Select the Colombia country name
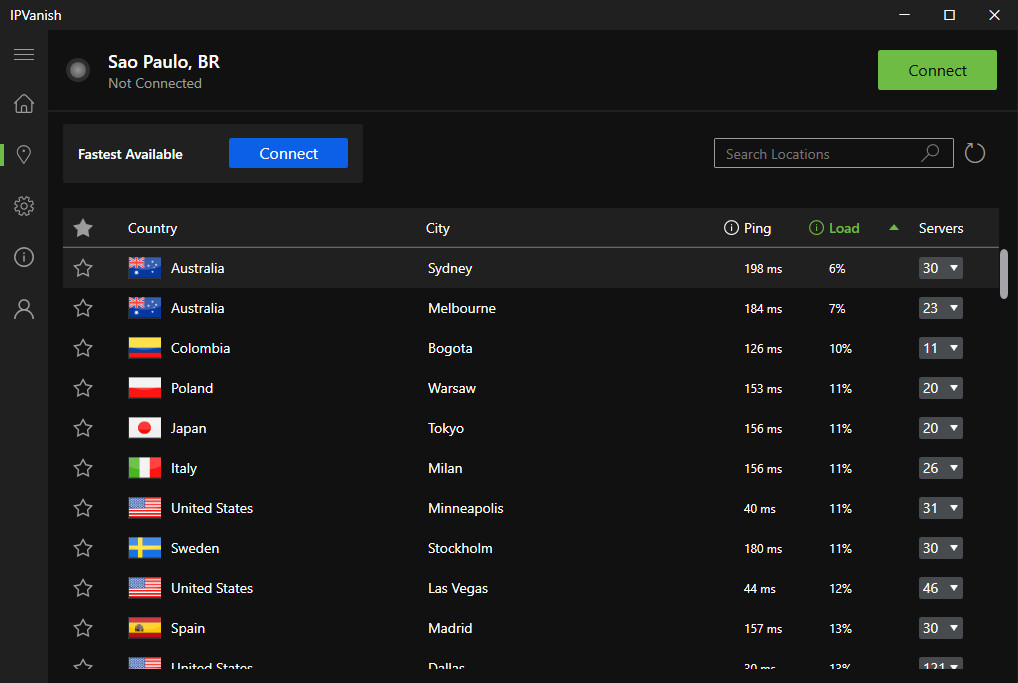This screenshot has height=683, width=1018. click(x=201, y=349)
